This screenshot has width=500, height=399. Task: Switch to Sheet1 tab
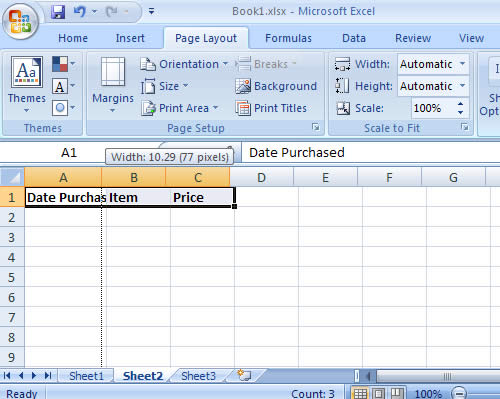[x=86, y=376]
